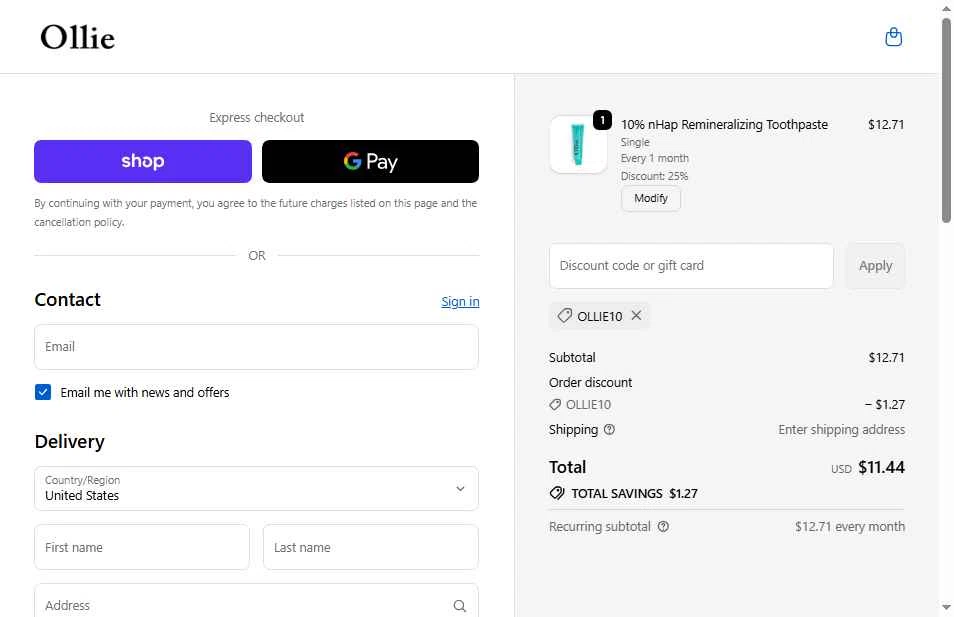Click 'Enter shipping address' text

(841, 430)
